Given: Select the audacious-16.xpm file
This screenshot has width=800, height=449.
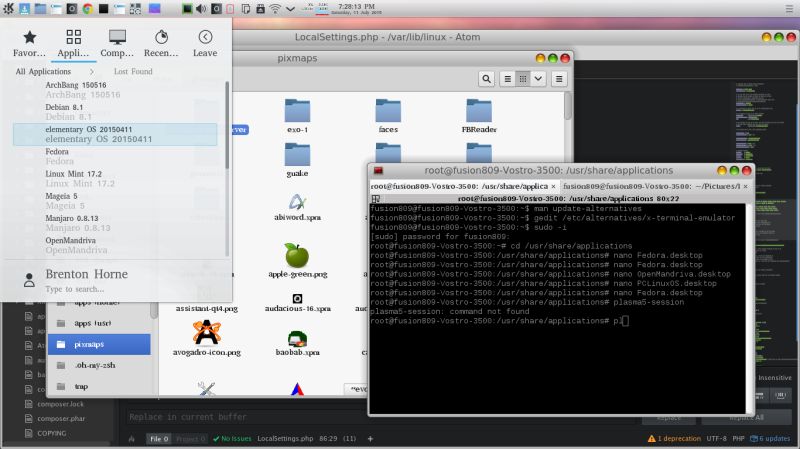Looking at the screenshot, I should click(297, 303).
